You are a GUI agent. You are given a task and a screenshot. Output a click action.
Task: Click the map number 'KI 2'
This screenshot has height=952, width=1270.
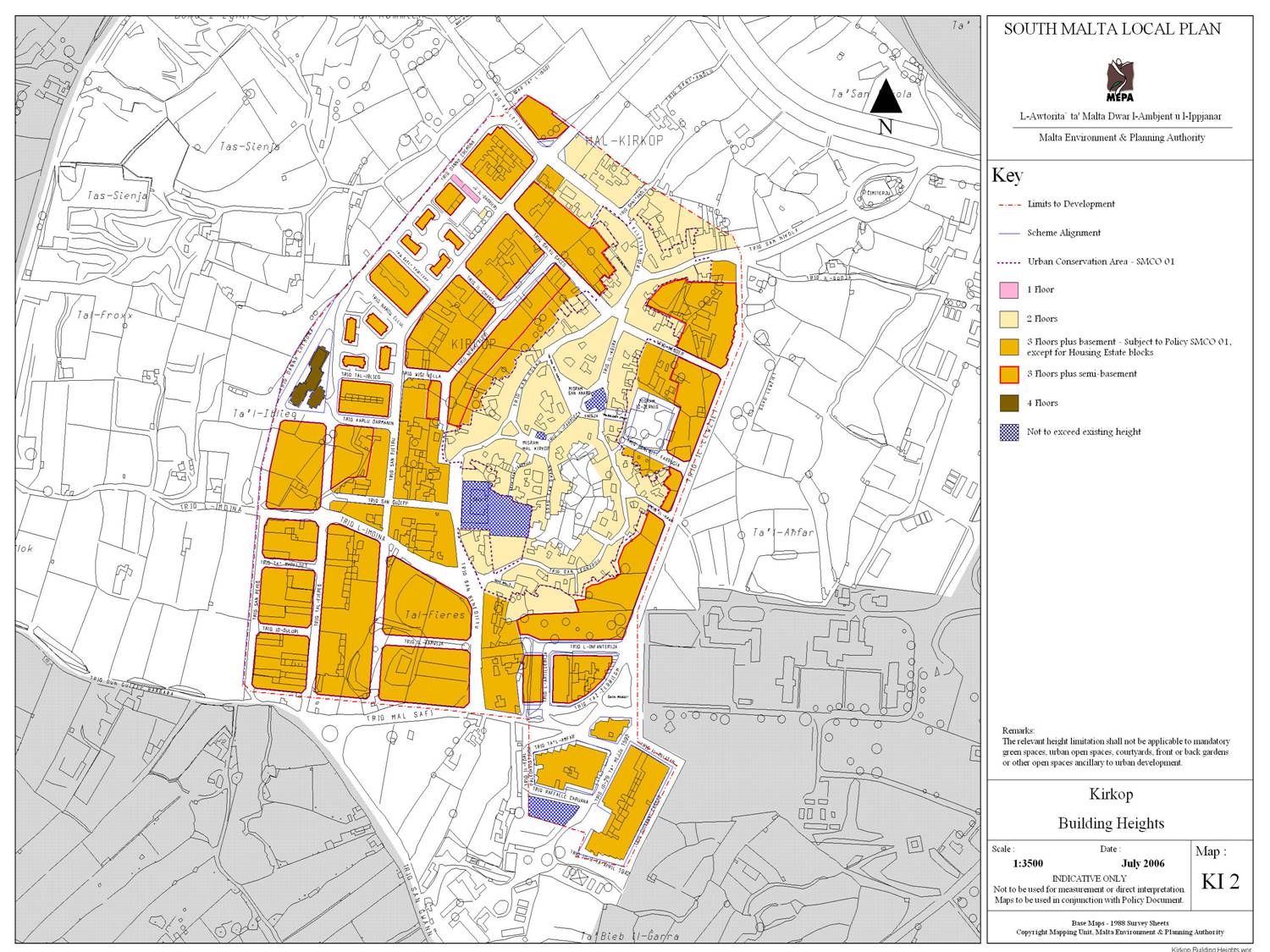1220,882
